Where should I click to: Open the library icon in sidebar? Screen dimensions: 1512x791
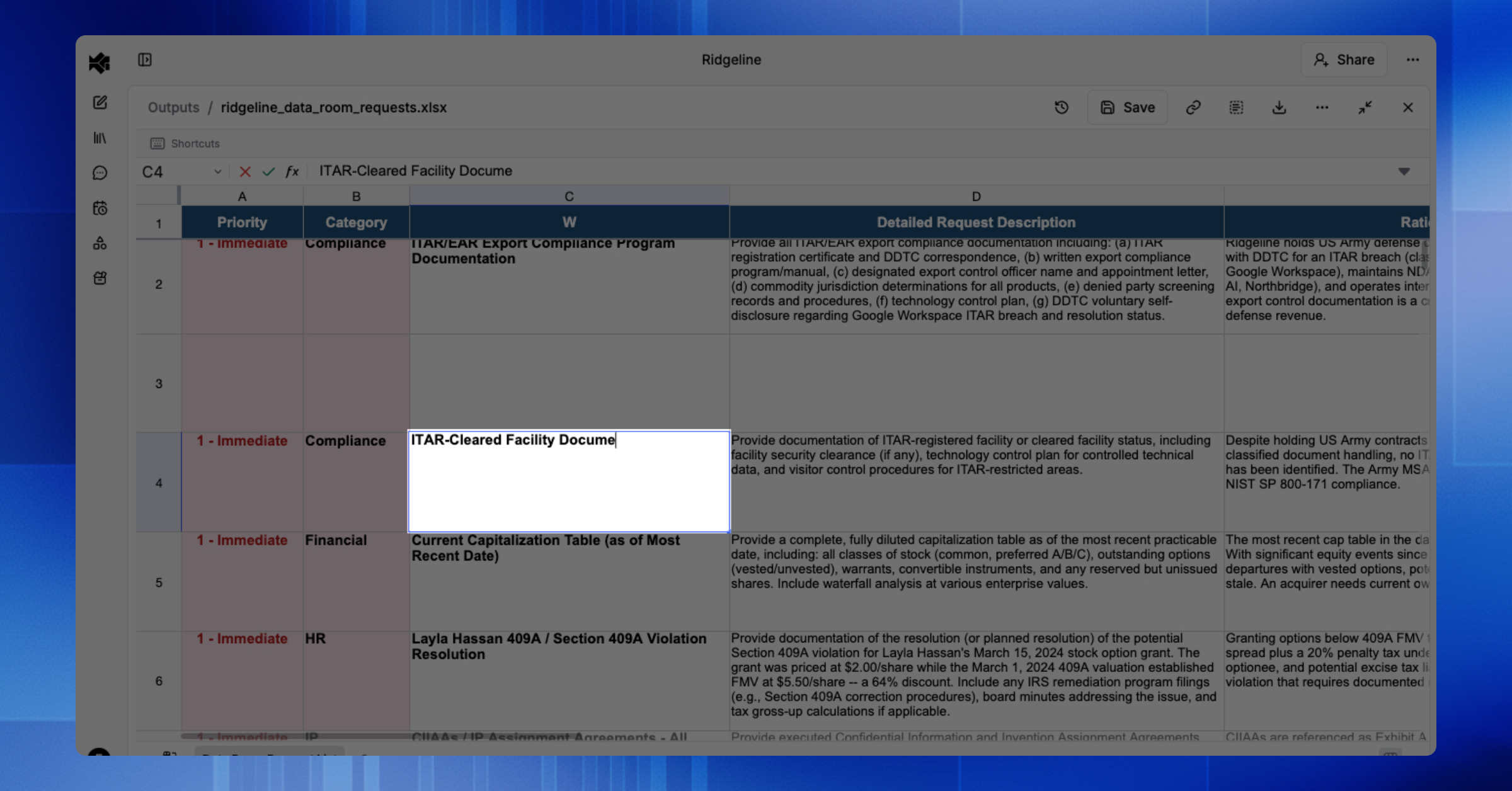point(100,138)
